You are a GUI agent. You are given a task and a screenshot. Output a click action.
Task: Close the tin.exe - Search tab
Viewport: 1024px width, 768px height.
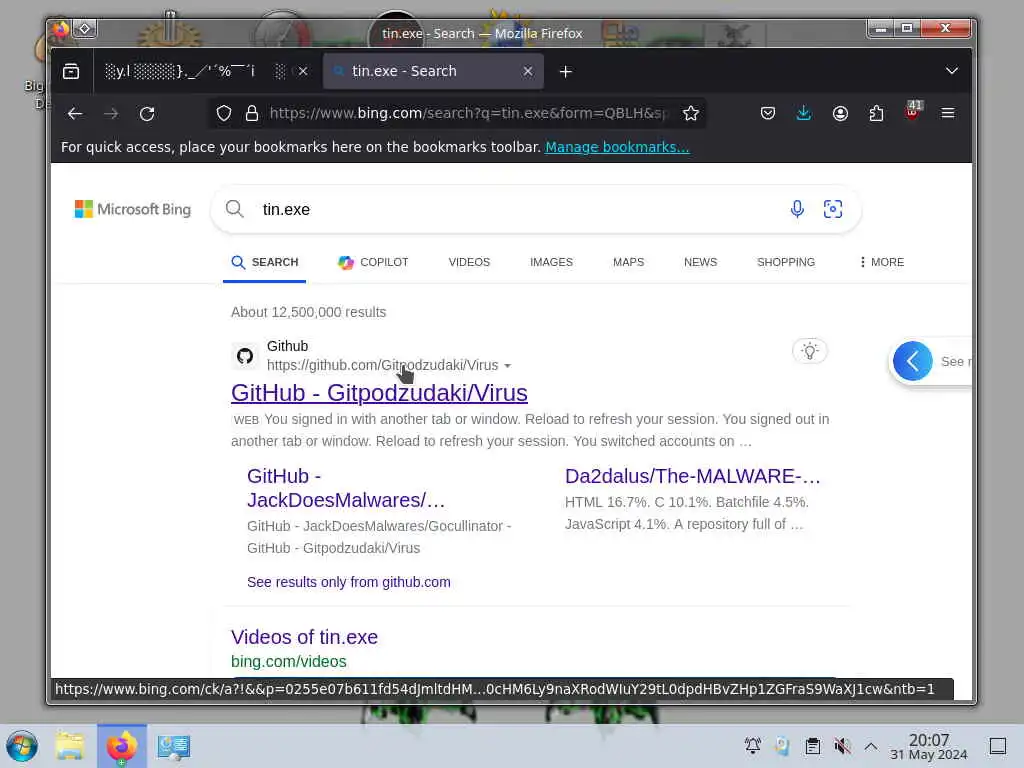(x=528, y=71)
